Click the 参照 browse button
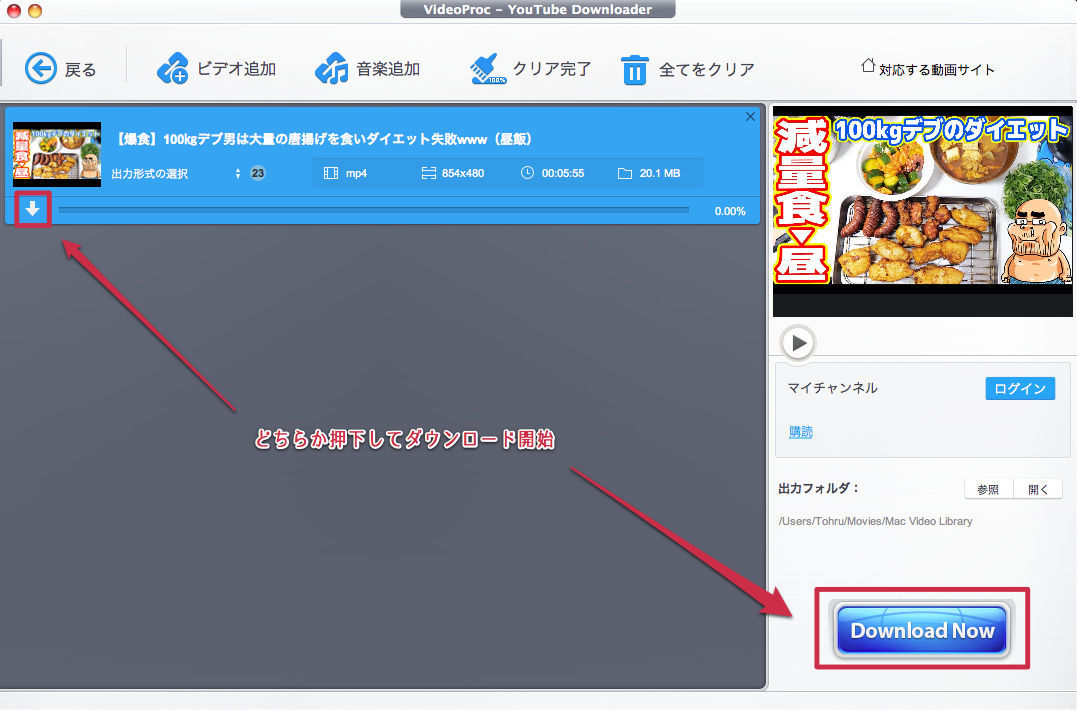Image resolution: width=1077 pixels, height=710 pixels. [988, 489]
